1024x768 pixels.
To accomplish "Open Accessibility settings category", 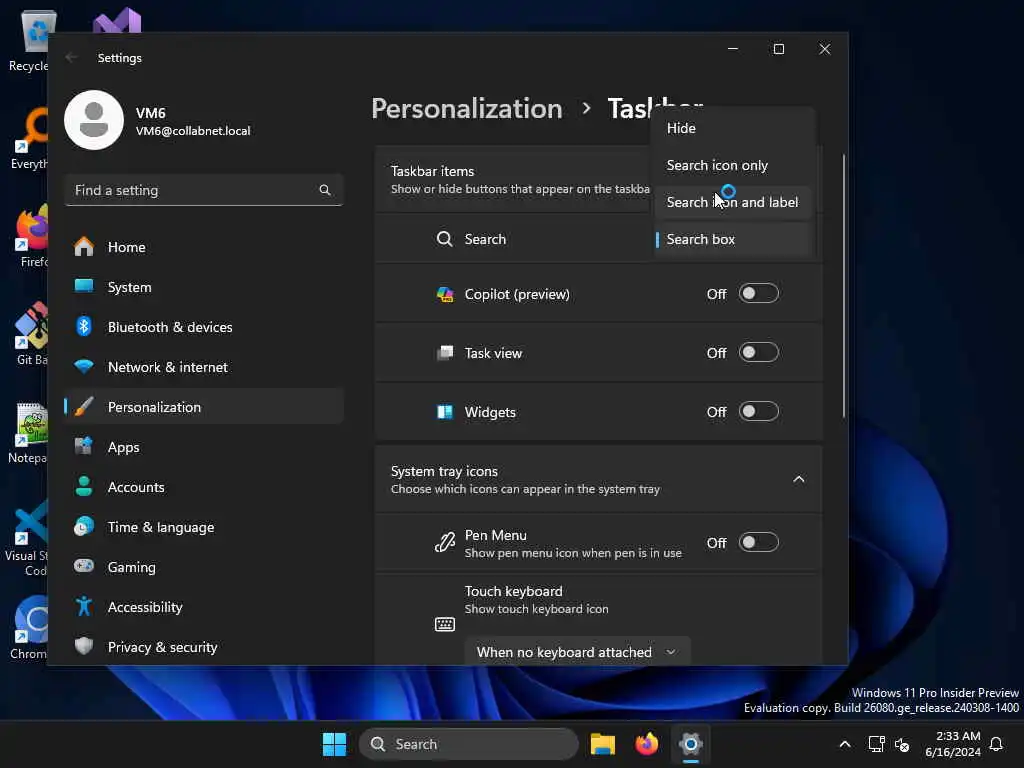I will point(204,607).
